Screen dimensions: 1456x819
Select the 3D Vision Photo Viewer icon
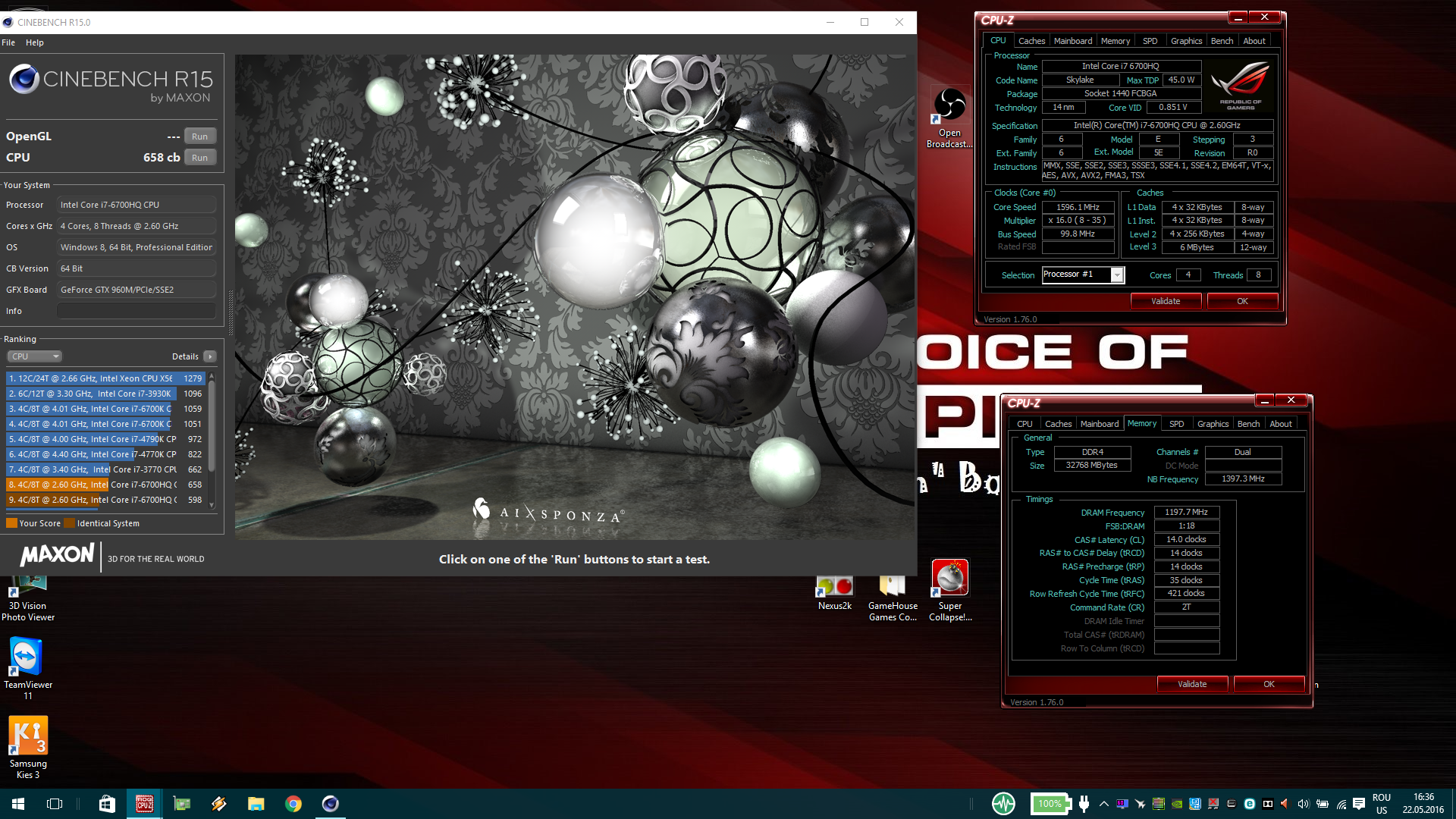(28, 599)
